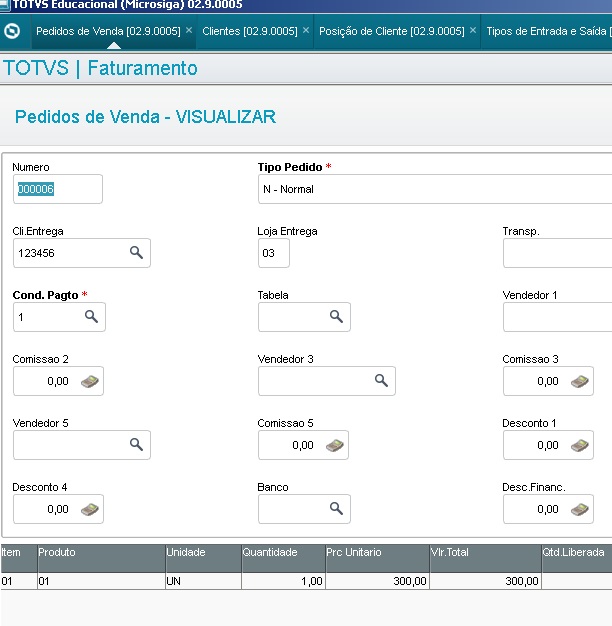Open Desc.Financ. calculator icon
The height and width of the screenshot is (626, 612).
580,509
